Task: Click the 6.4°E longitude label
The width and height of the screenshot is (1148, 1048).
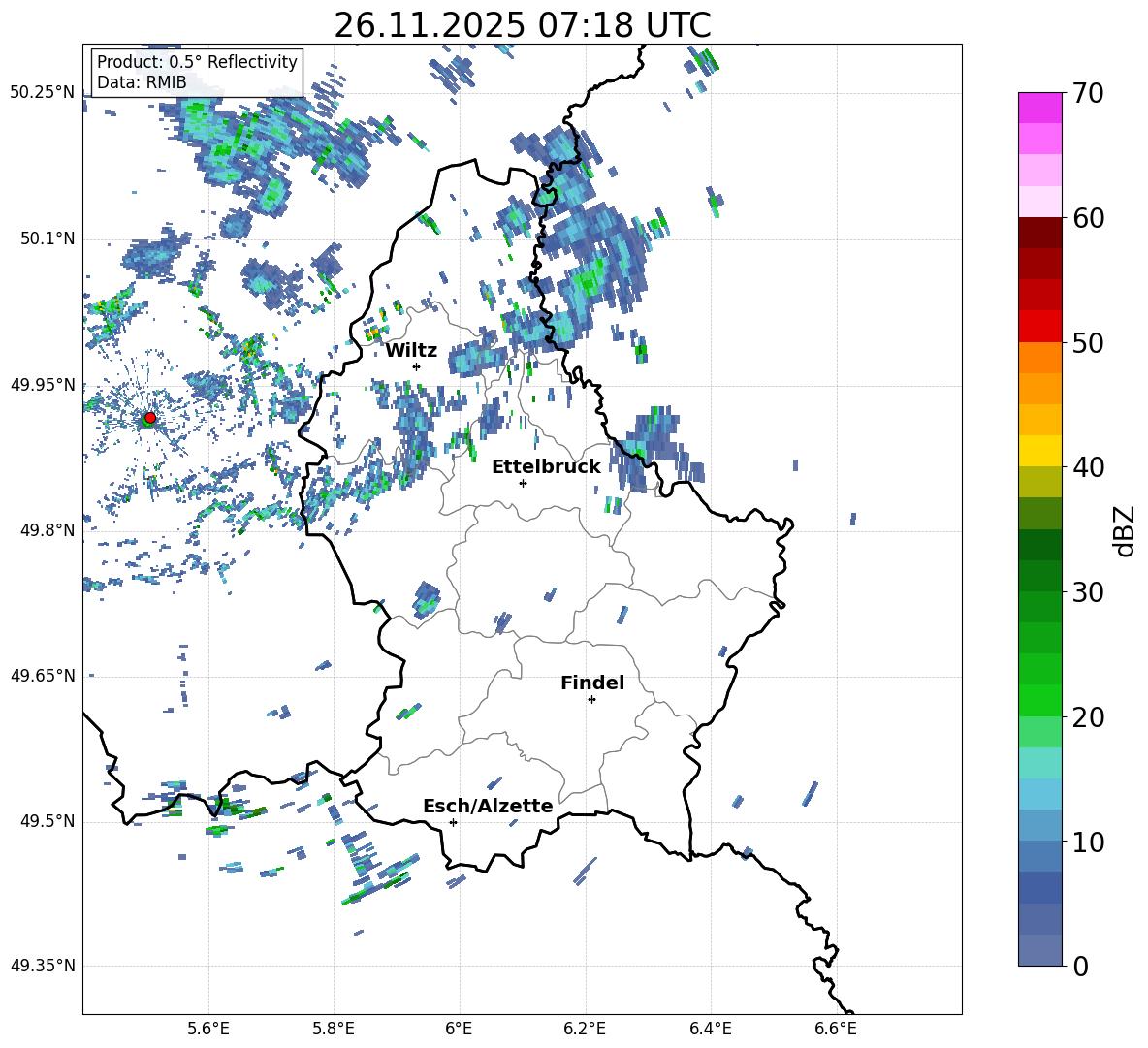Action: pyautogui.click(x=711, y=1029)
